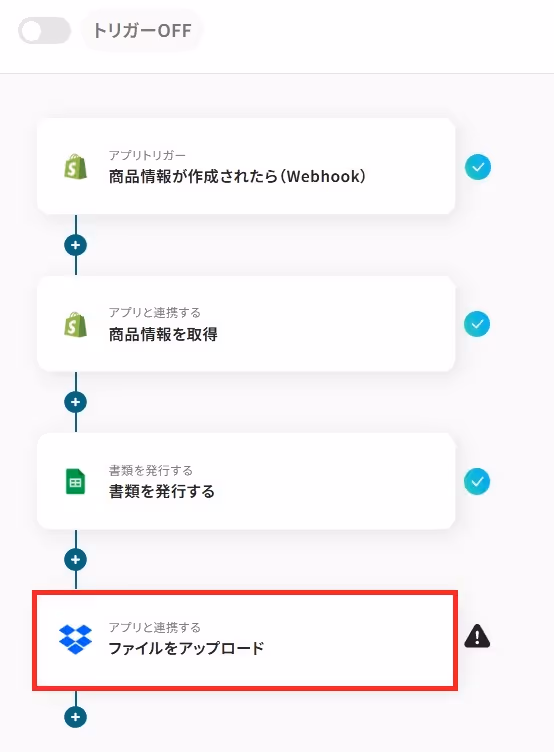This screenshot has height=752, width=554.
Task: Click the Dropbox icon in the upload step
Action: (75, 639)
